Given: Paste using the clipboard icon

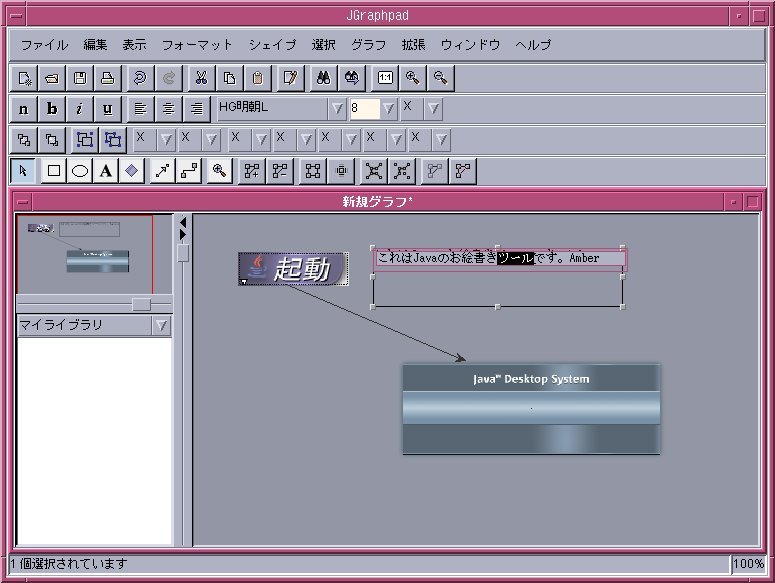Looking at the screenshot, I should 258,78.
